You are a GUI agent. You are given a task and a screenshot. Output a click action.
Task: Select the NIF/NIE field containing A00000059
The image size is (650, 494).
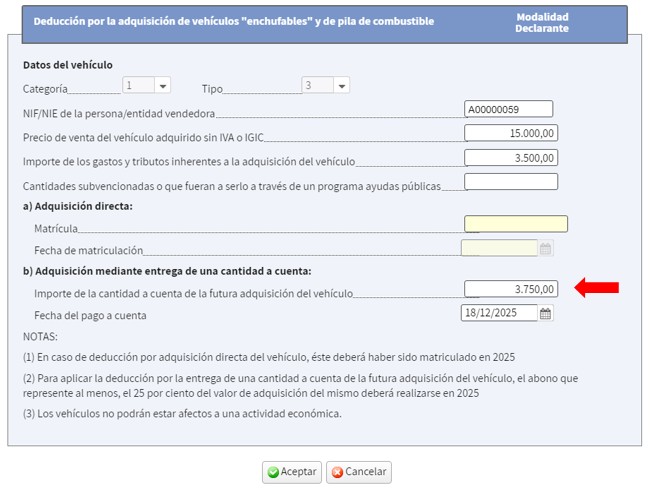tap(508, 109)
